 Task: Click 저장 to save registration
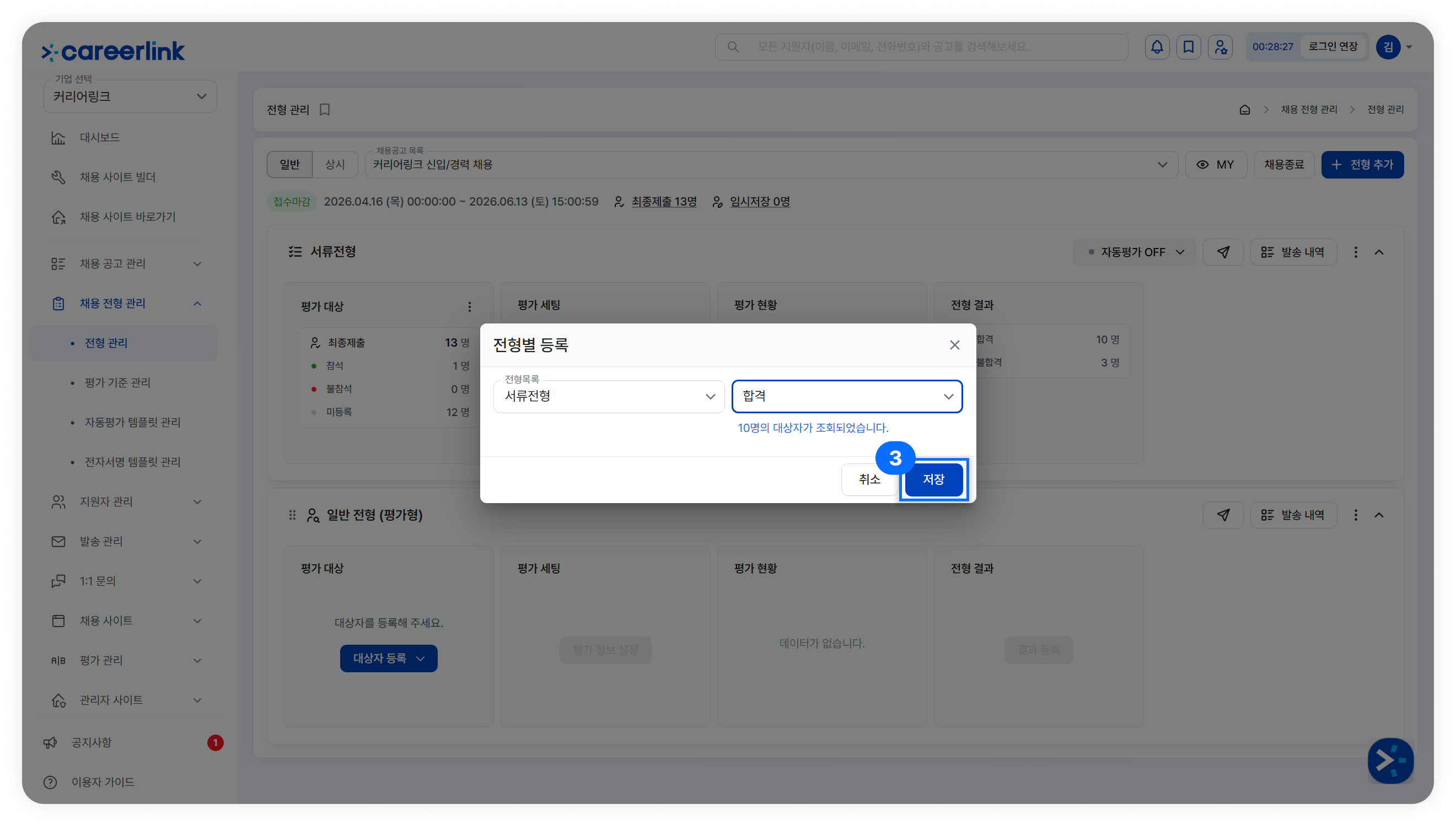click(x=934, y=480)
